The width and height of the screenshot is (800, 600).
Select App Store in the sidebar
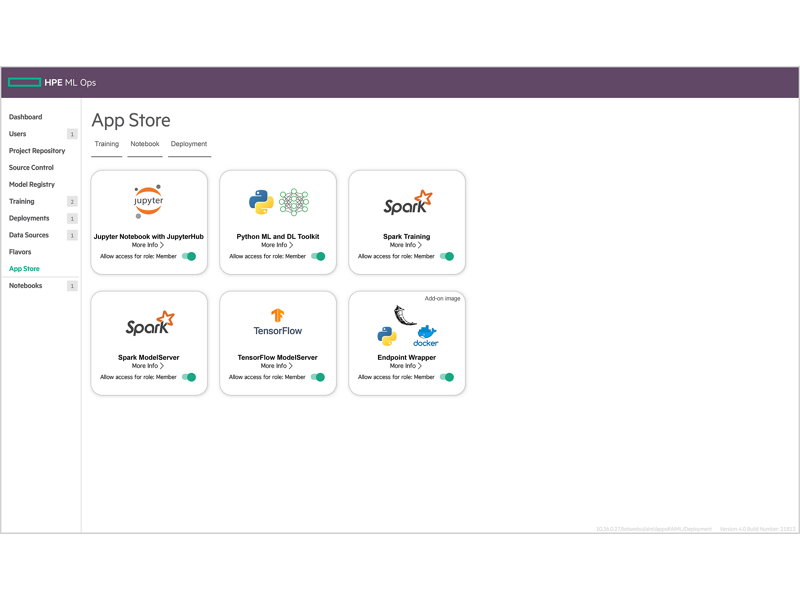click(x=24, y=268)
